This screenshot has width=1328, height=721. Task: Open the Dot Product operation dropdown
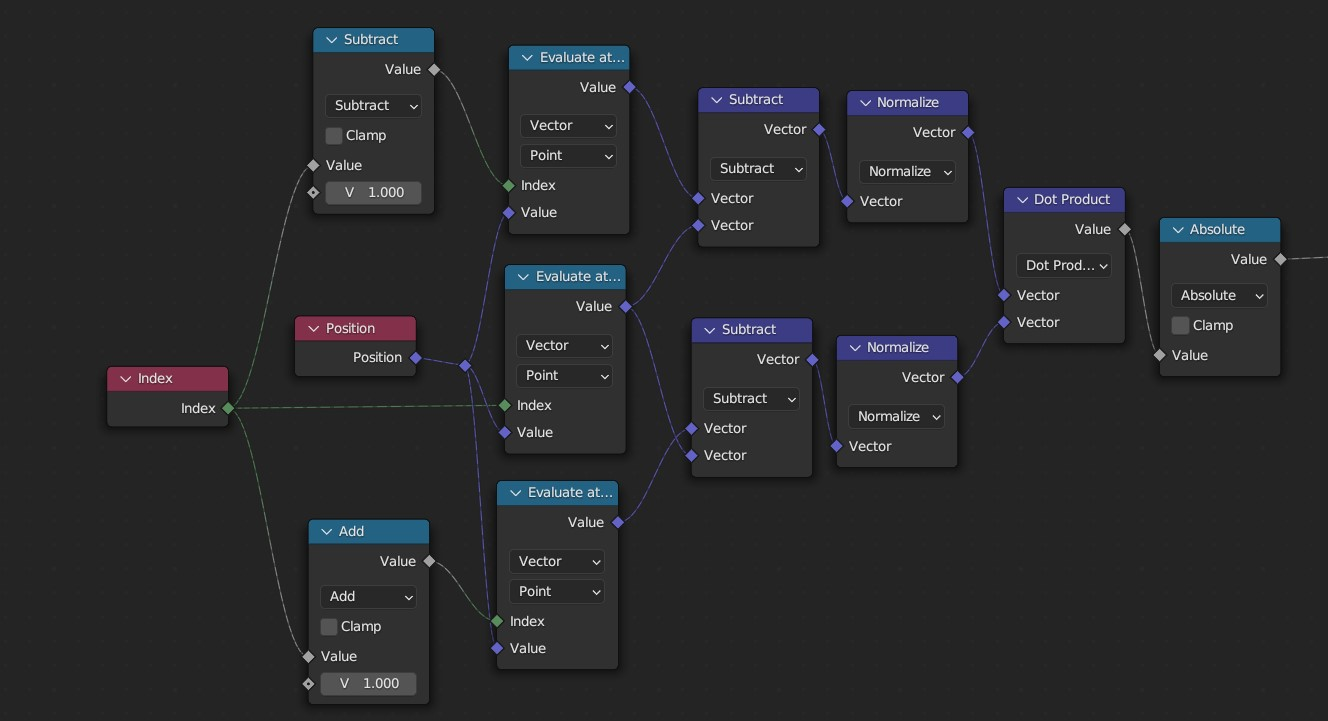point(1064,265)
